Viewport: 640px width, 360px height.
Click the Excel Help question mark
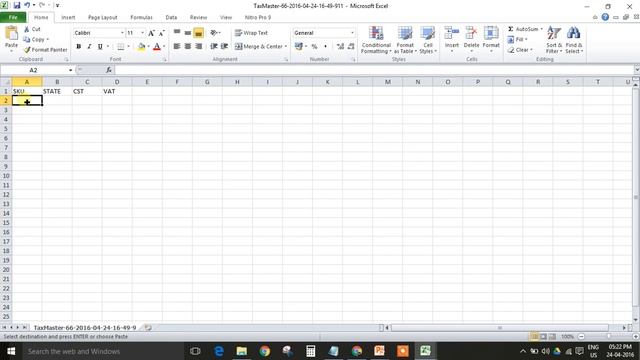click(605, 17)
